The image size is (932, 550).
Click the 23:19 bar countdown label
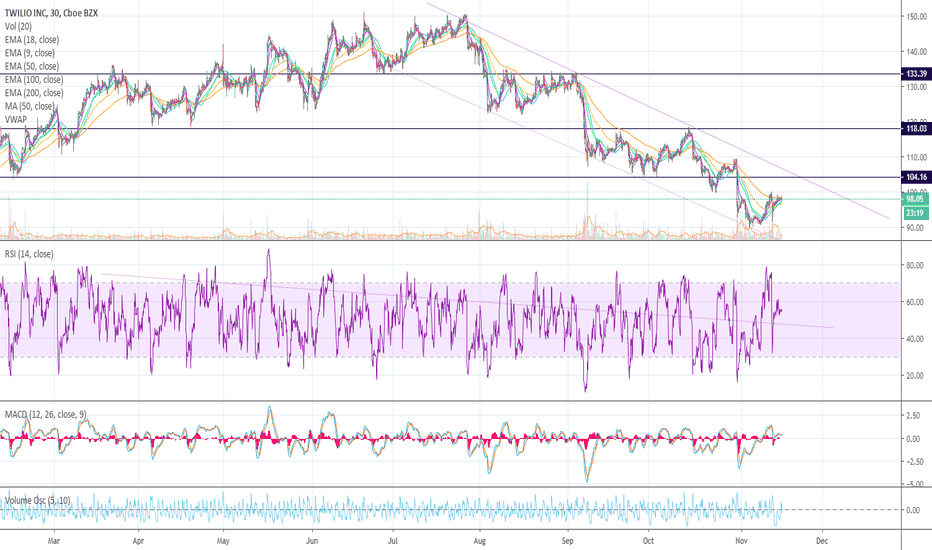click(915, 213)
